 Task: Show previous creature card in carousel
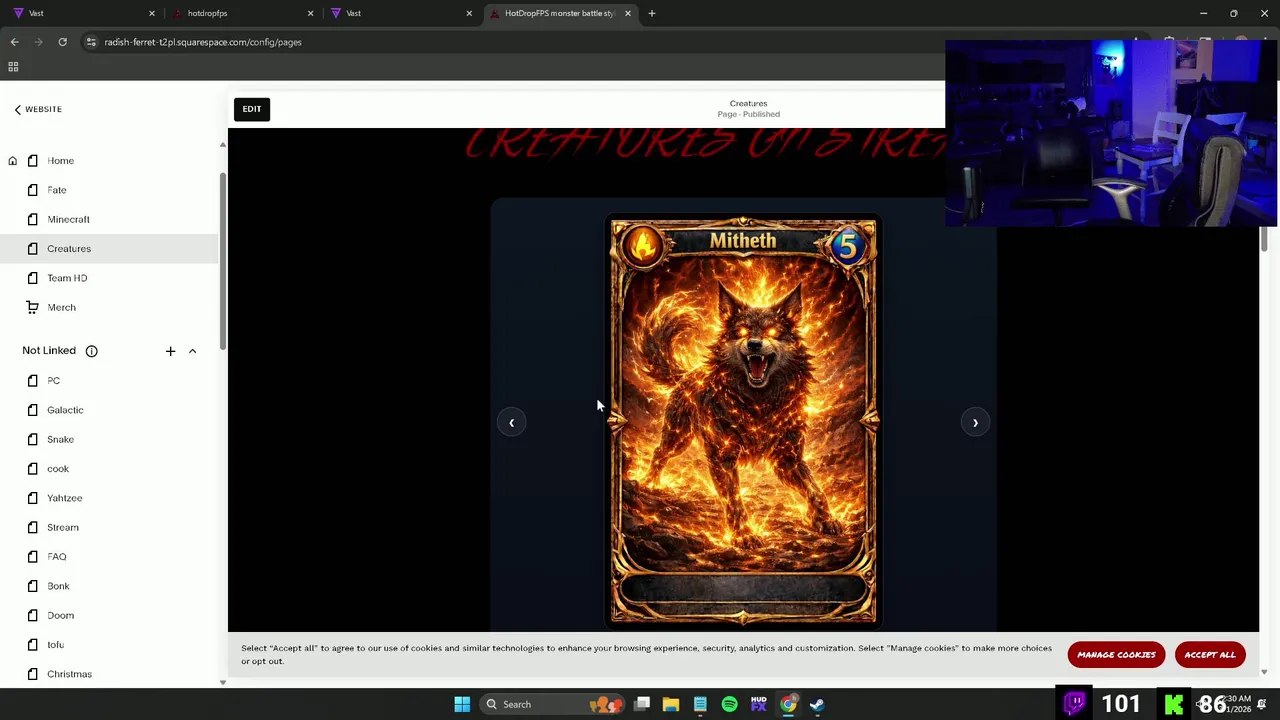(511, 422)
